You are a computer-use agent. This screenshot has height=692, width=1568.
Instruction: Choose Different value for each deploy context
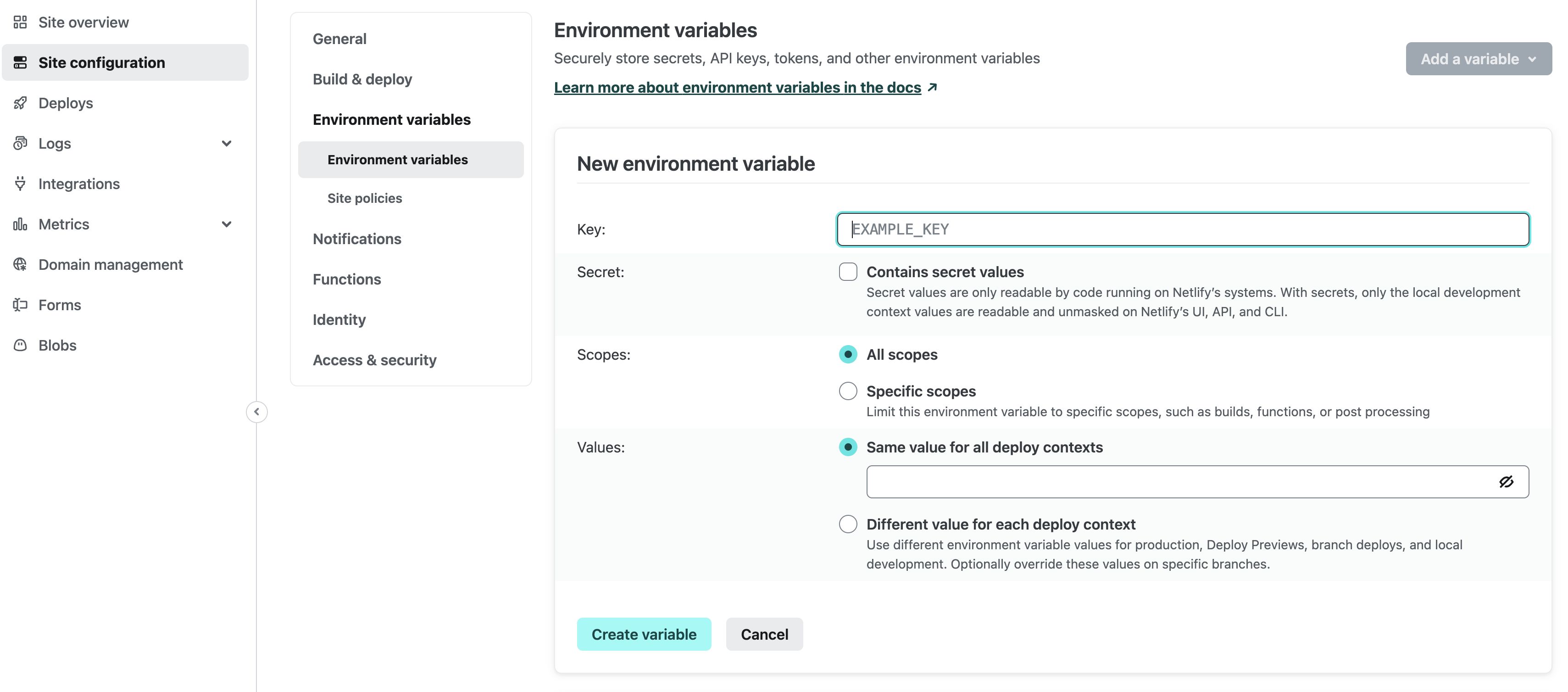[848, 524]
